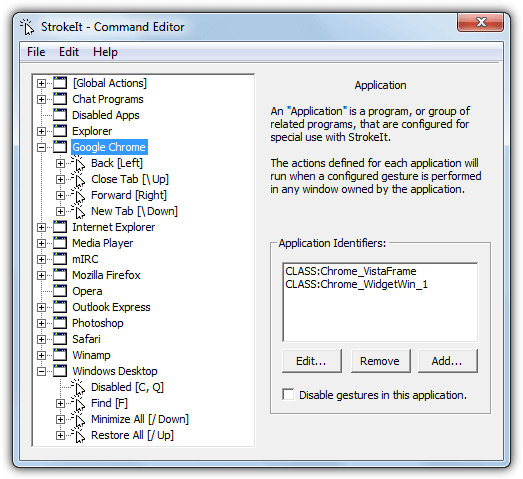Select CLASS:Chrome_VistaFrame identifier

click(351, 271)
